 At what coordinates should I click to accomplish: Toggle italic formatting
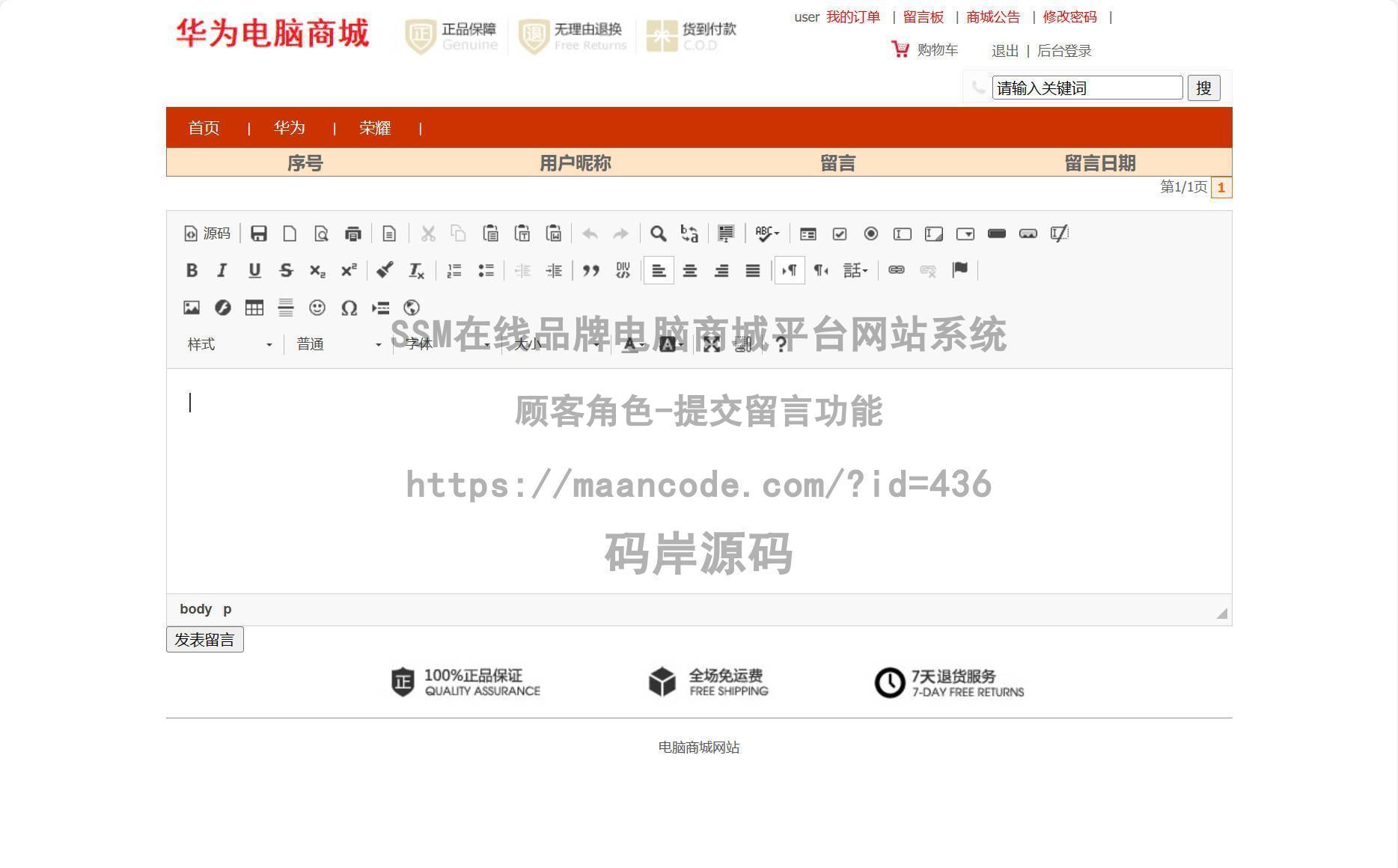[x=222, y=270]
